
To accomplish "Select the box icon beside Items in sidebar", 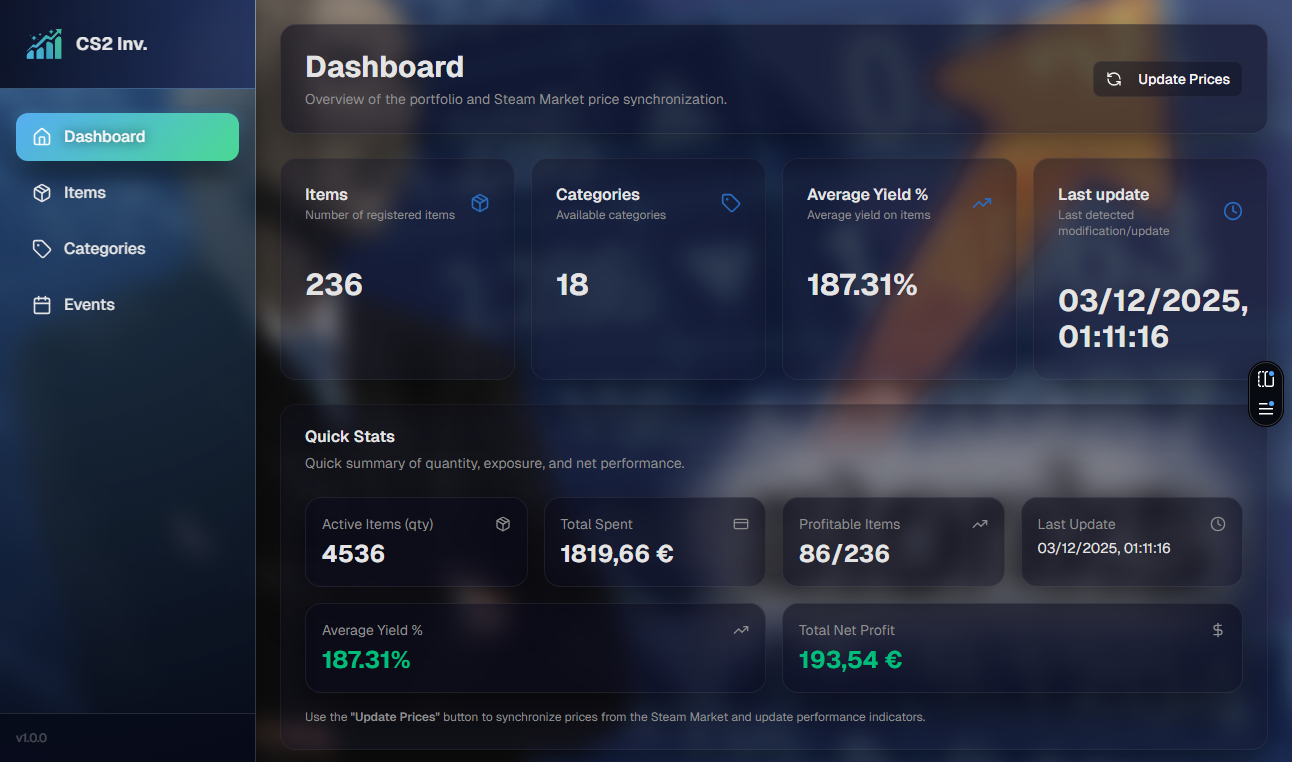I will click(42, 193).
